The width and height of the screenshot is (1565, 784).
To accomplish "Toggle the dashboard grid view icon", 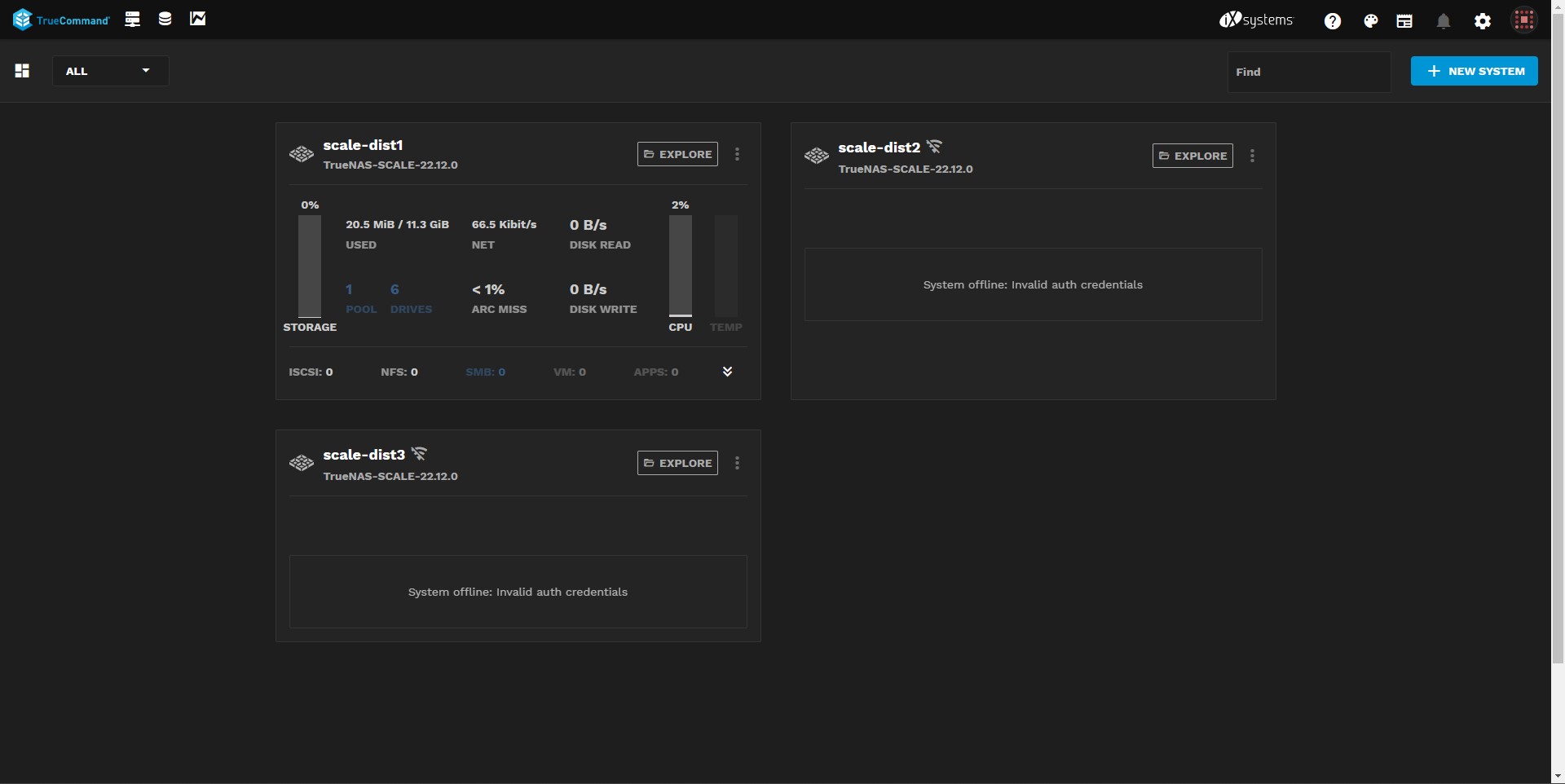I will tap(22, 71).
